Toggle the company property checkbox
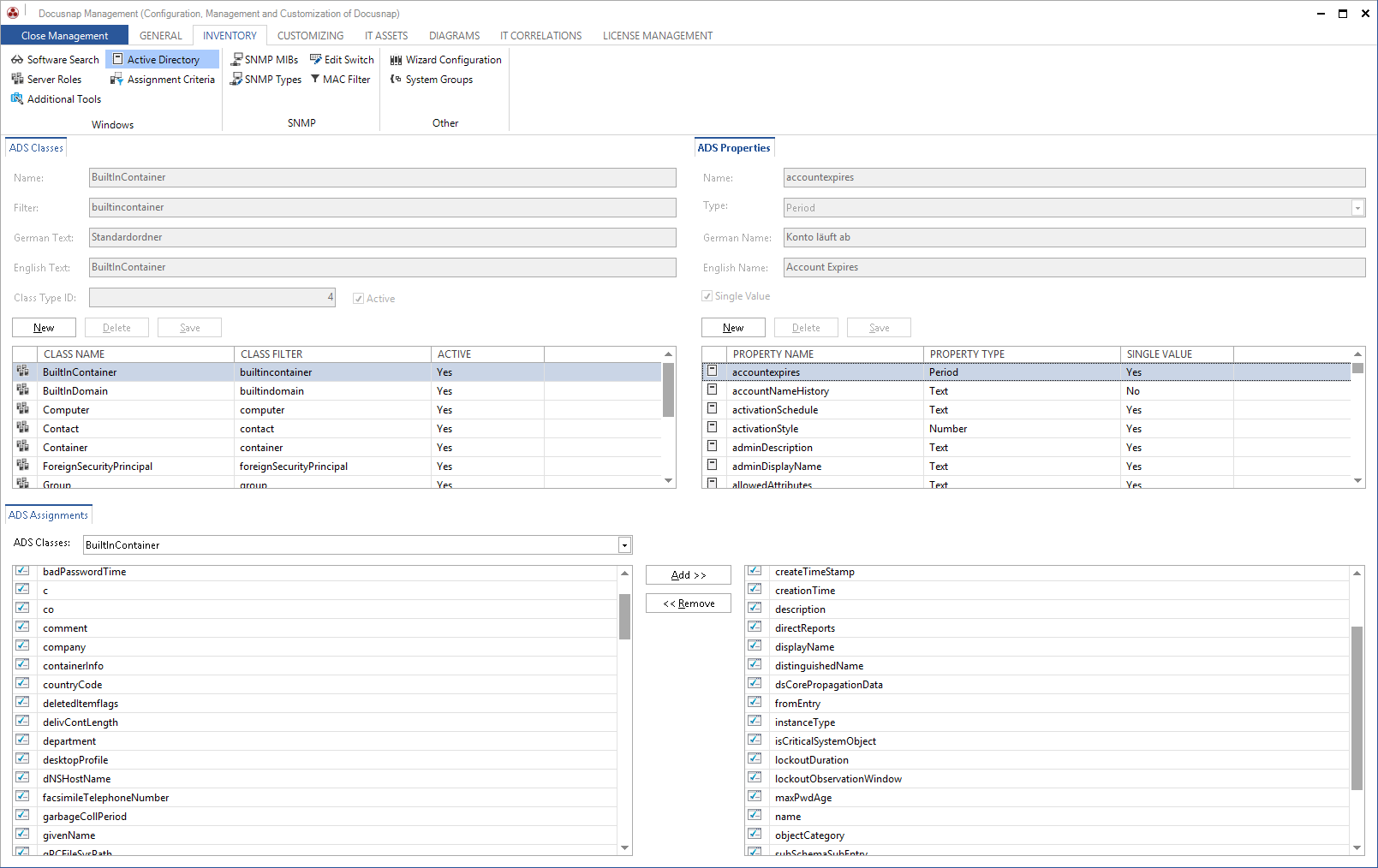 22,645
